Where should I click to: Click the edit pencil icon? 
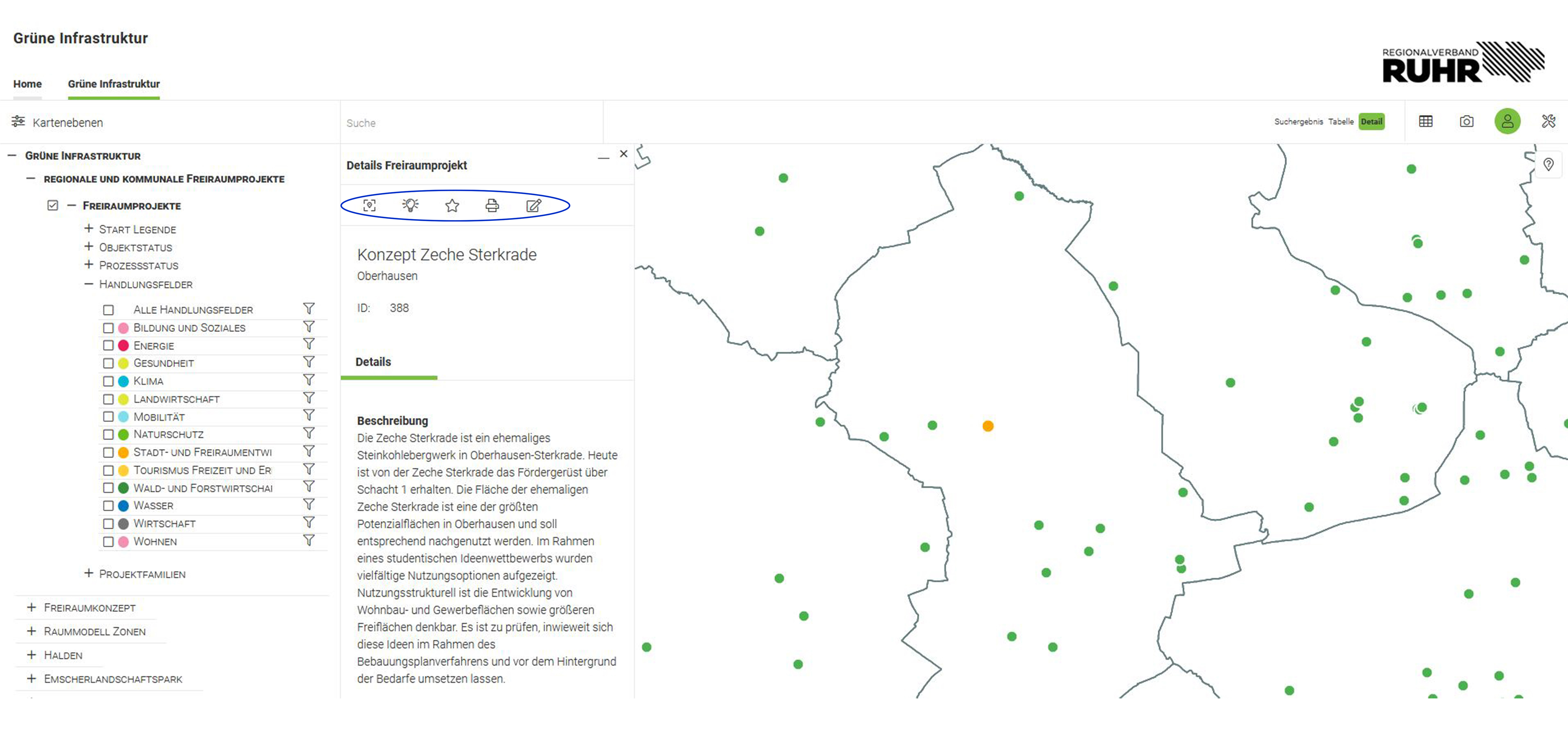coord(533,206)
